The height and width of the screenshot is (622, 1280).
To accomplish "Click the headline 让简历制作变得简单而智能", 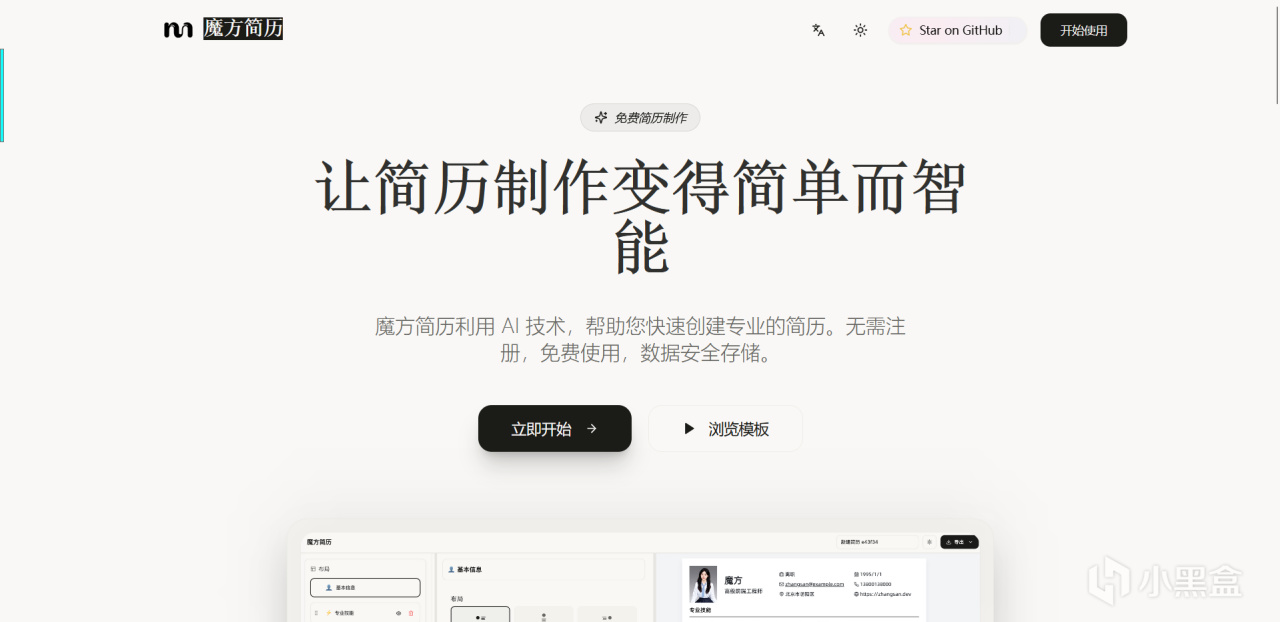I will (x=640, y=216).
